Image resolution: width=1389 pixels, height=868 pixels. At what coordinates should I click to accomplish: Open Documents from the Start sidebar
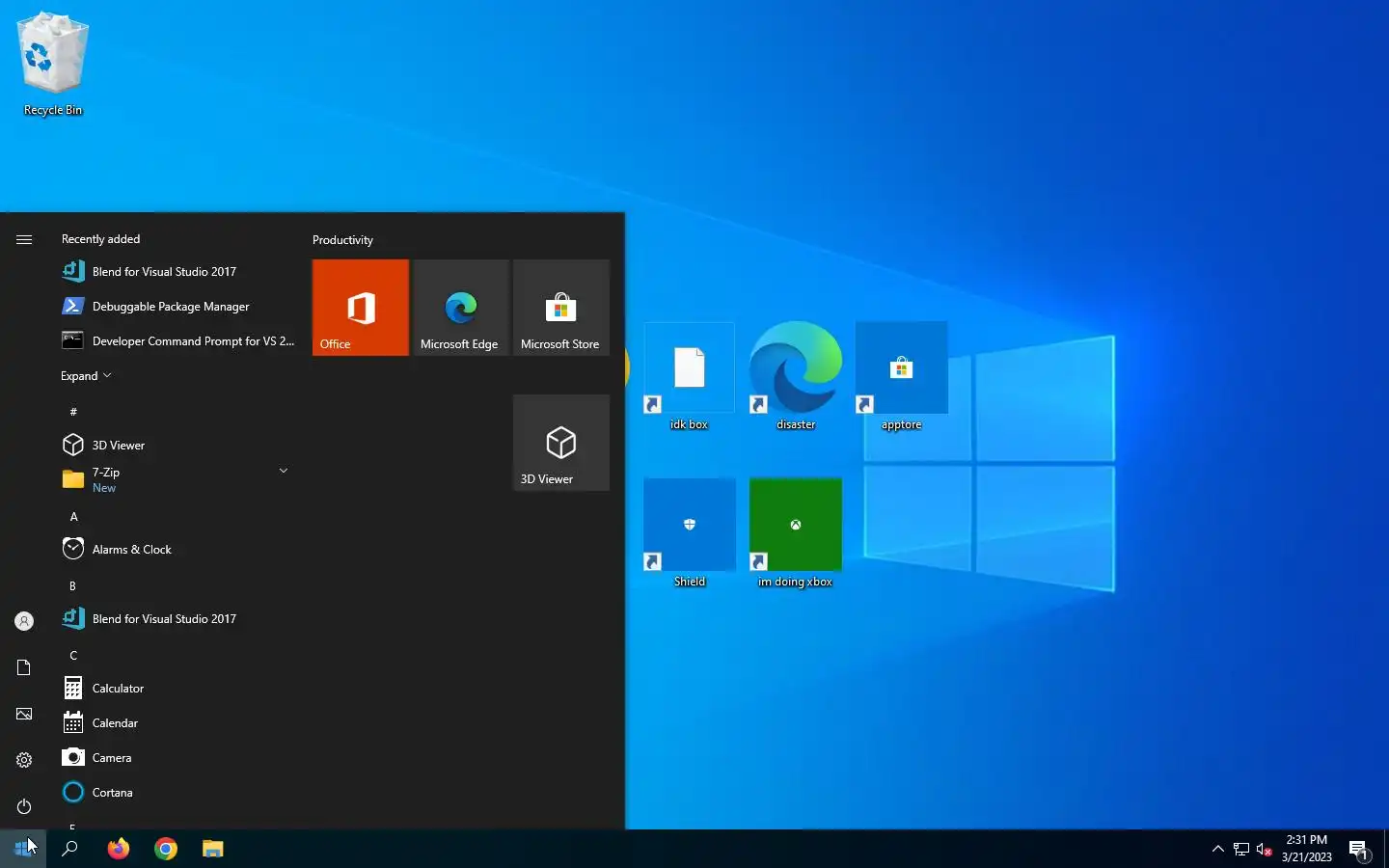tap(24, 667)
